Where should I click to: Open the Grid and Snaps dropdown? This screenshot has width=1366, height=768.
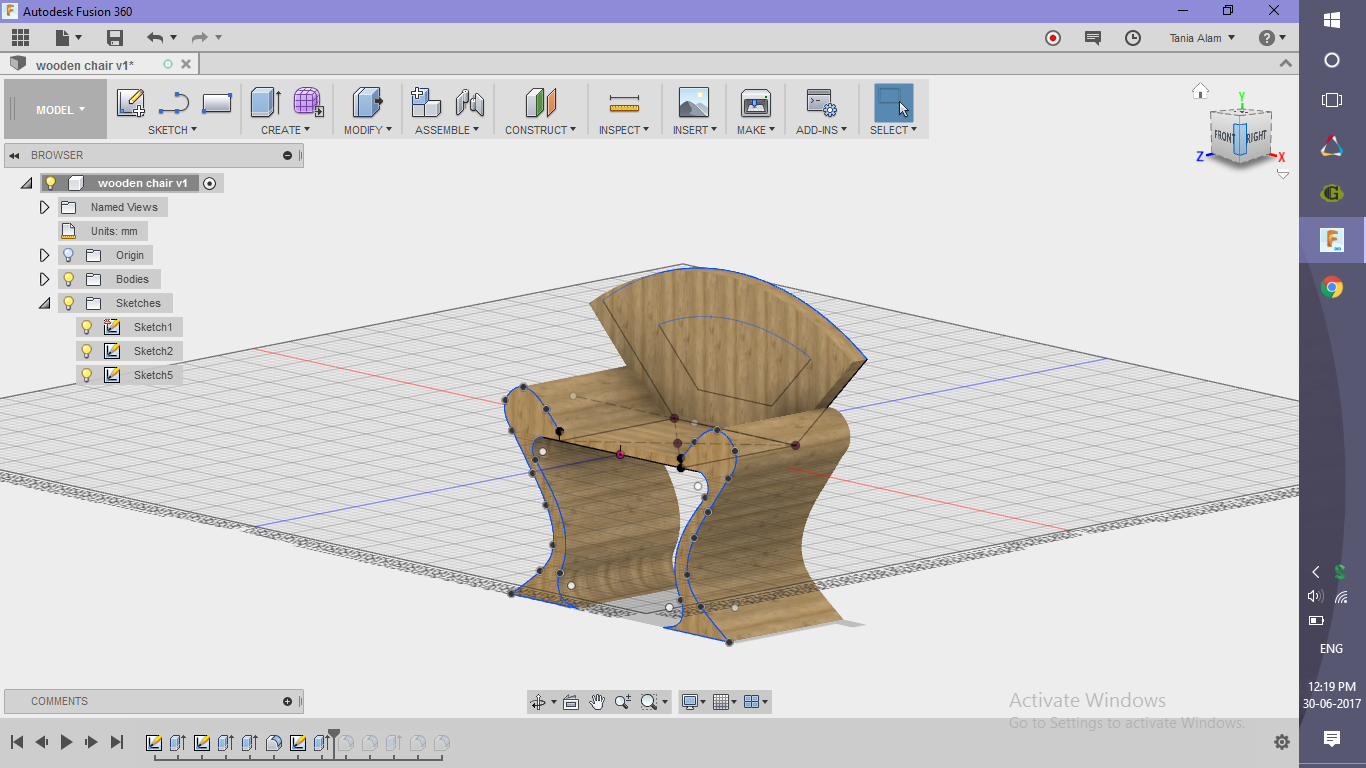click(x=726, y=702)
